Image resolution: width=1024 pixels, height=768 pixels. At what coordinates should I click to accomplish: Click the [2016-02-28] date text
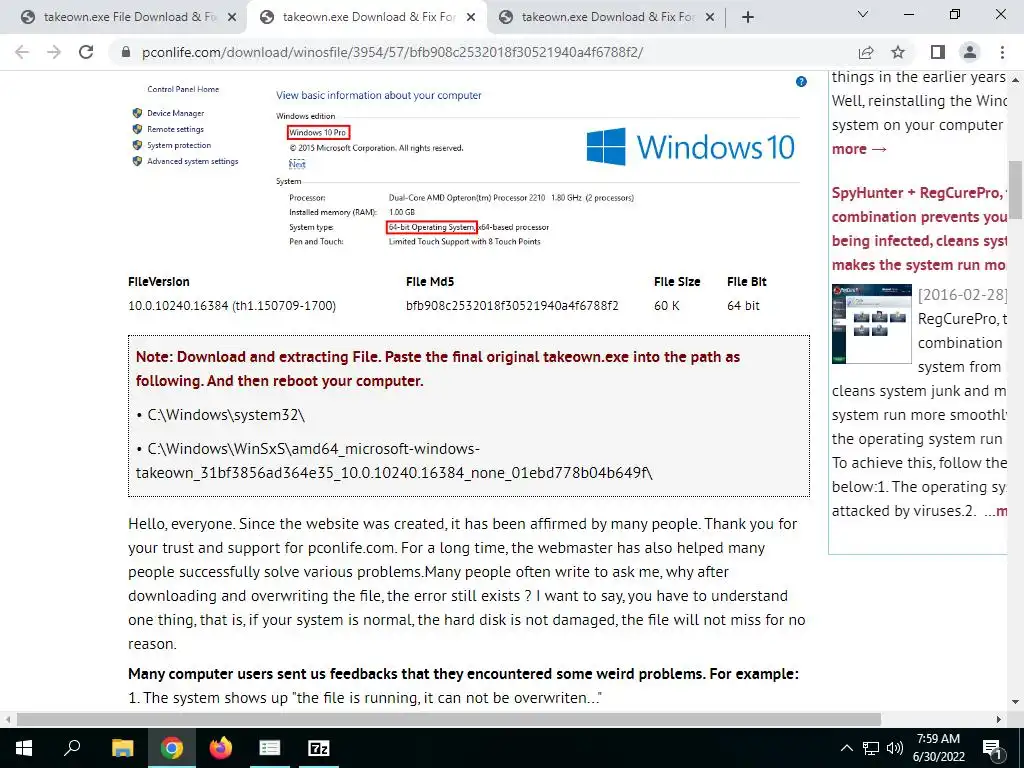pyautogui.click(x=962, y=295)
